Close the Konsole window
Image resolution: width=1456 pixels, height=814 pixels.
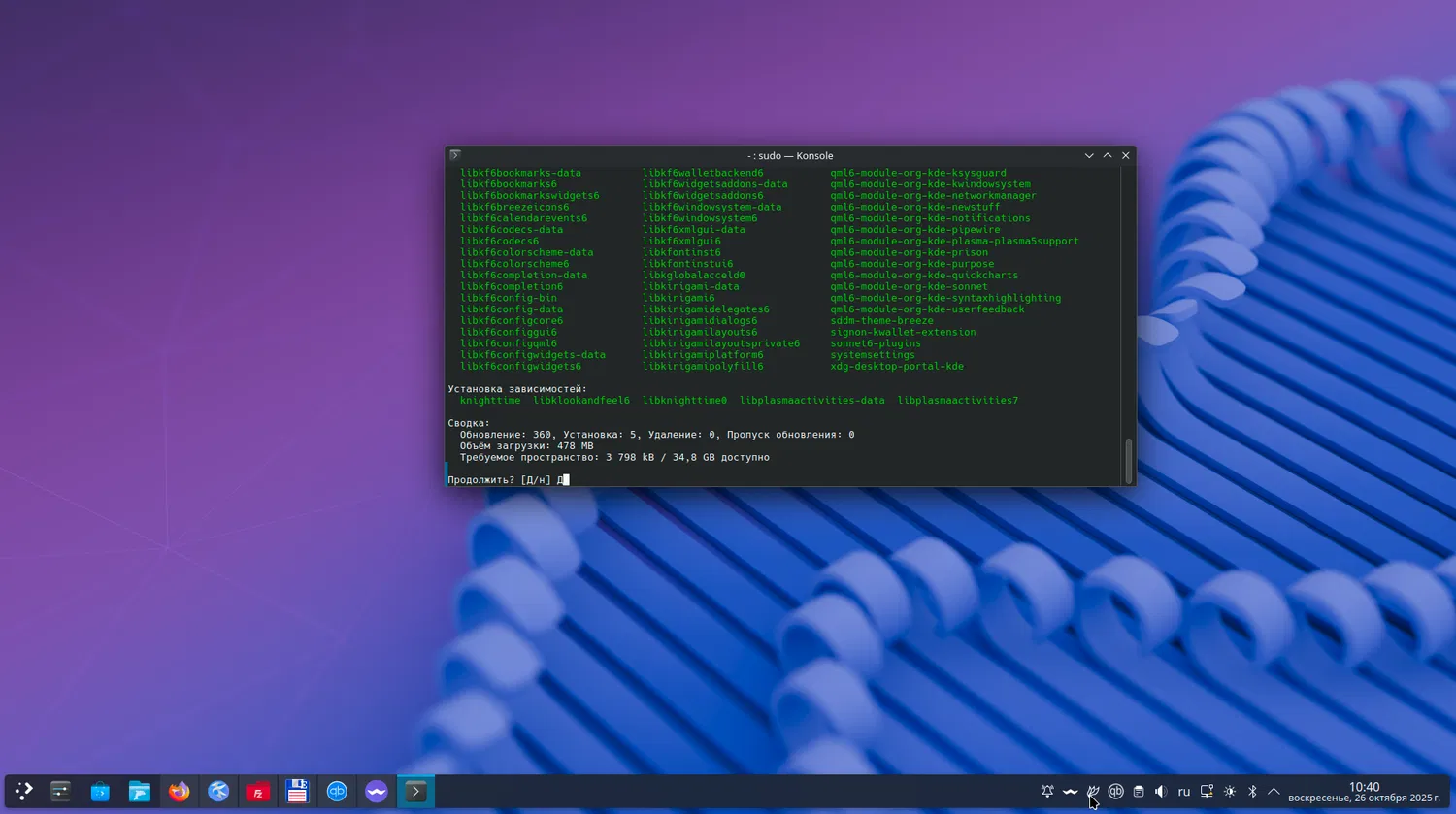pos(1126,155)
